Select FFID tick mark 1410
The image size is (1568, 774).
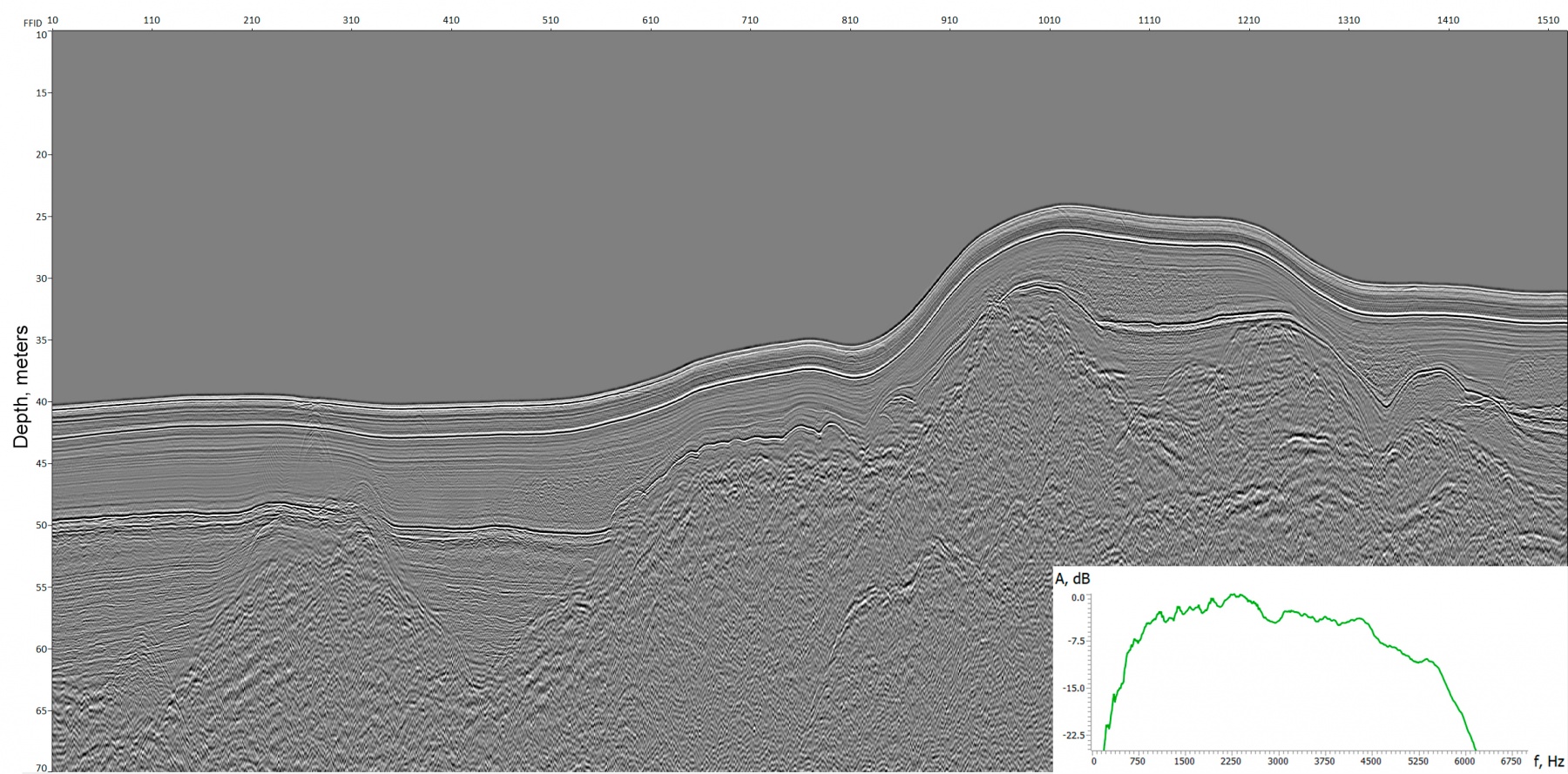[1448, 20]
